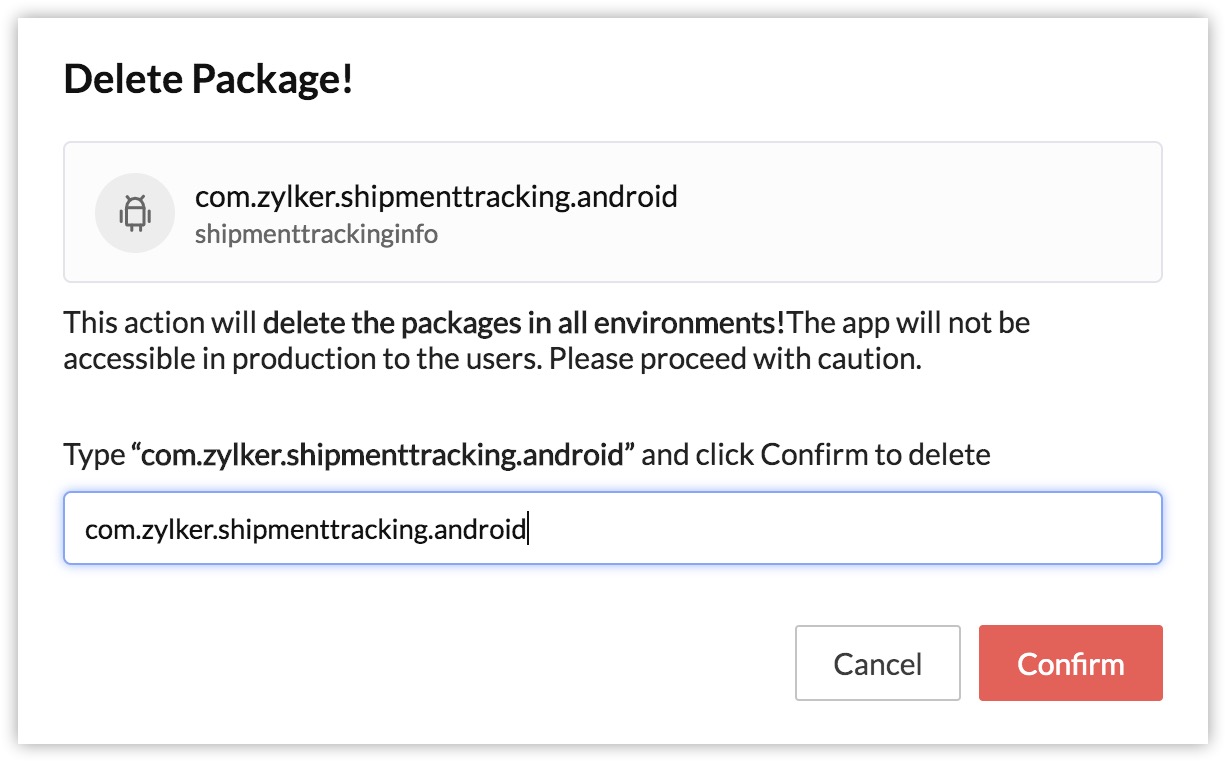1226x762 pixels.
Task: Click the word "Type" in the instruction
Action: pyautogui.click(x=94, y=455)
